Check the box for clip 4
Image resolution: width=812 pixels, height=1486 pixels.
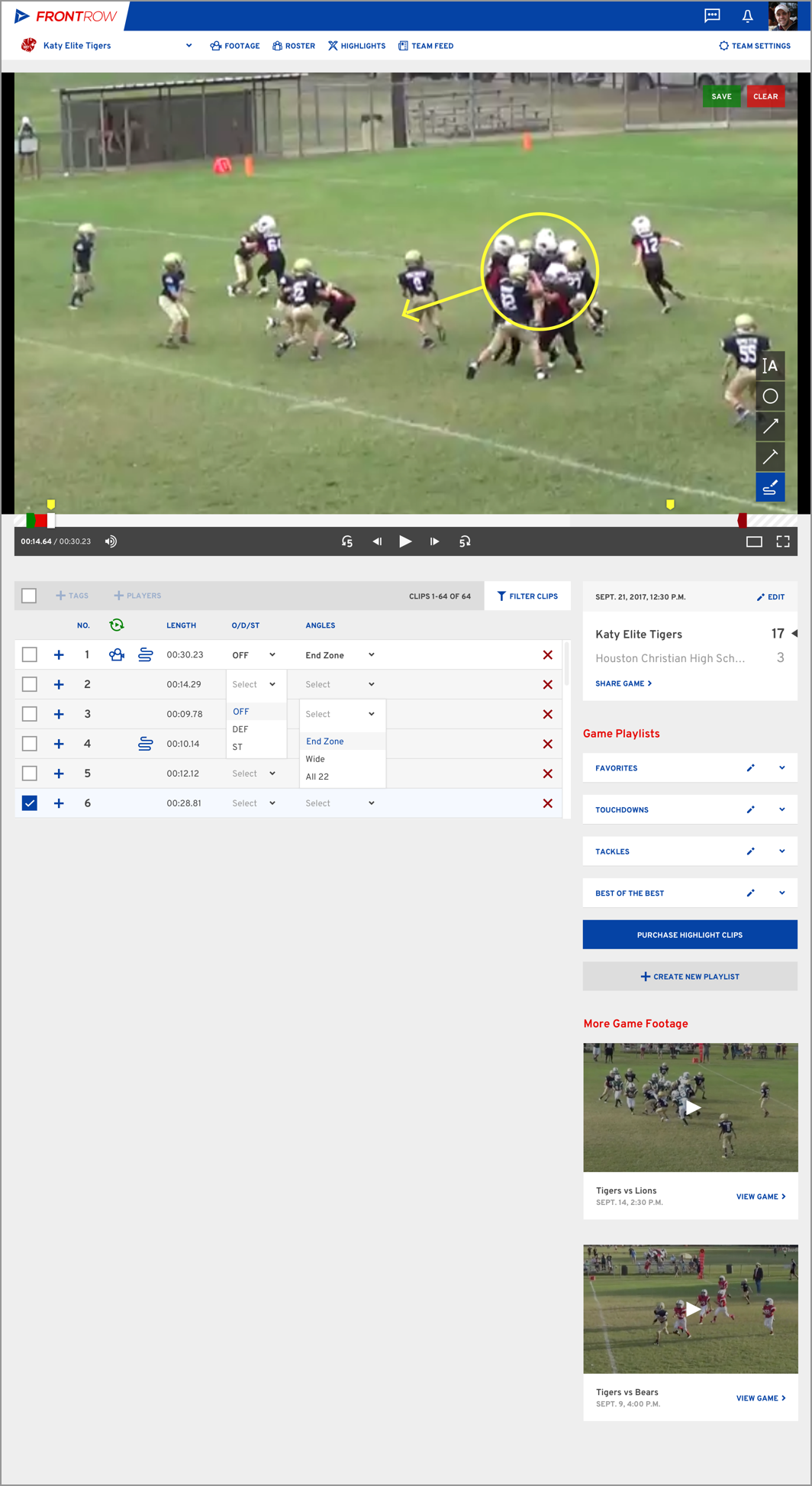(x=29, y=744)
